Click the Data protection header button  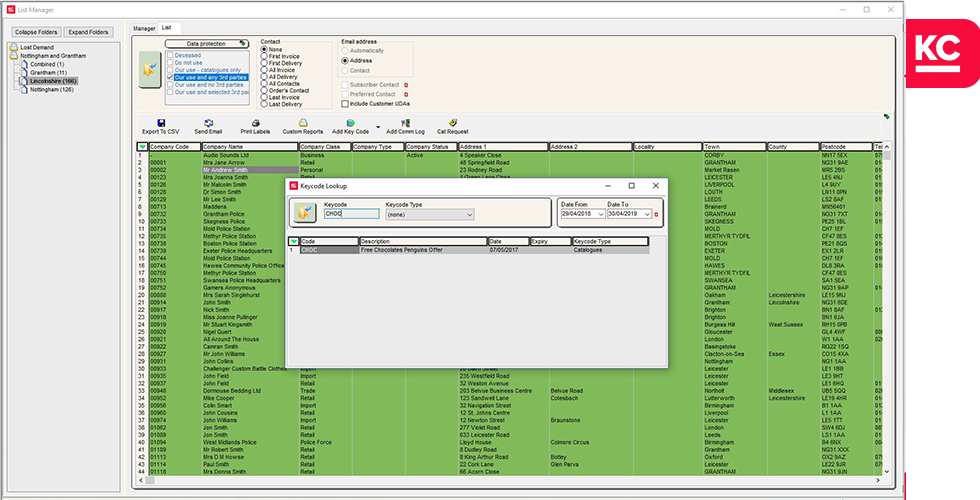click(207, 44)
